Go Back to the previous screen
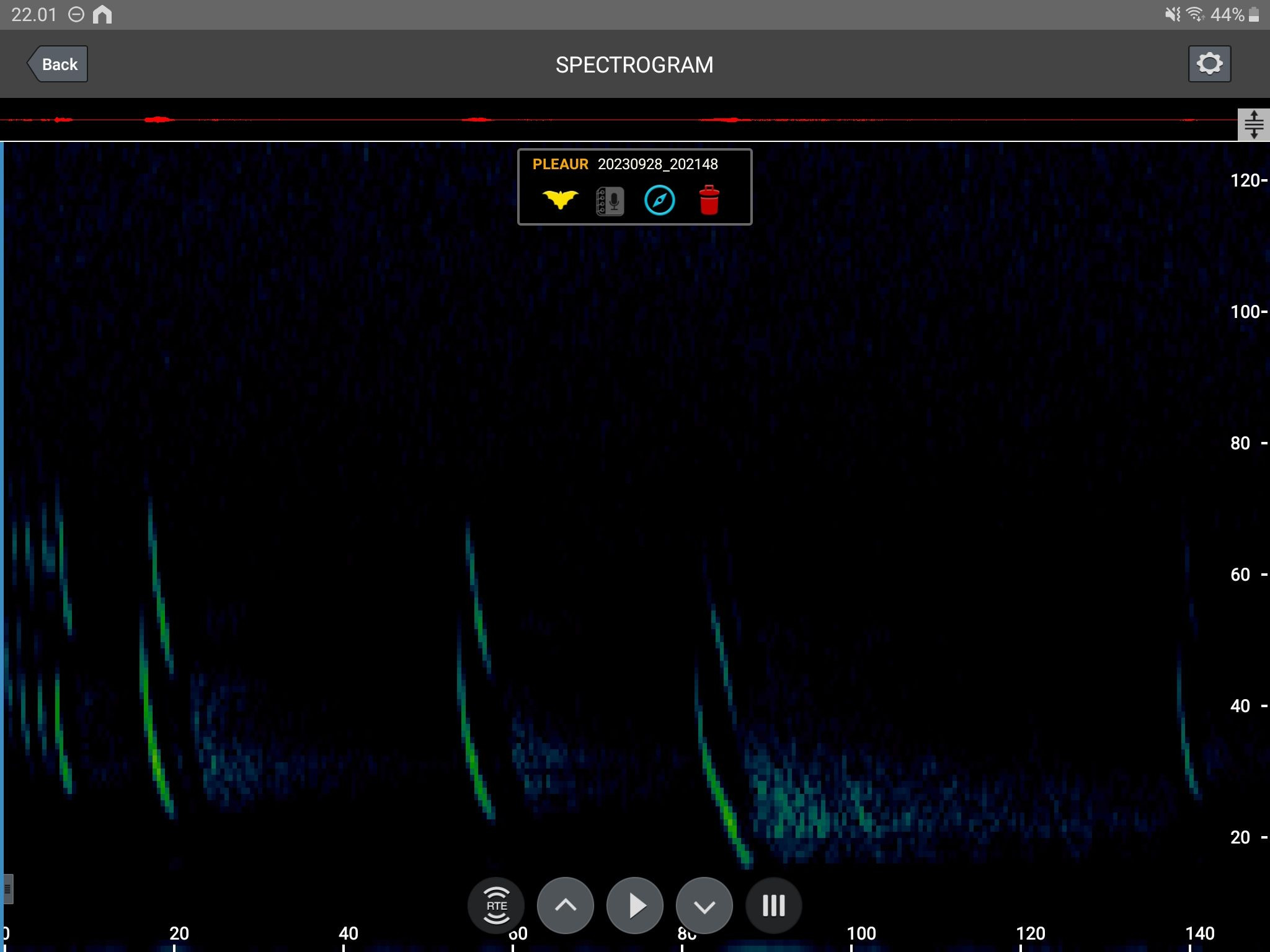Screen dimensions: 1270x952 coord(58,64)
